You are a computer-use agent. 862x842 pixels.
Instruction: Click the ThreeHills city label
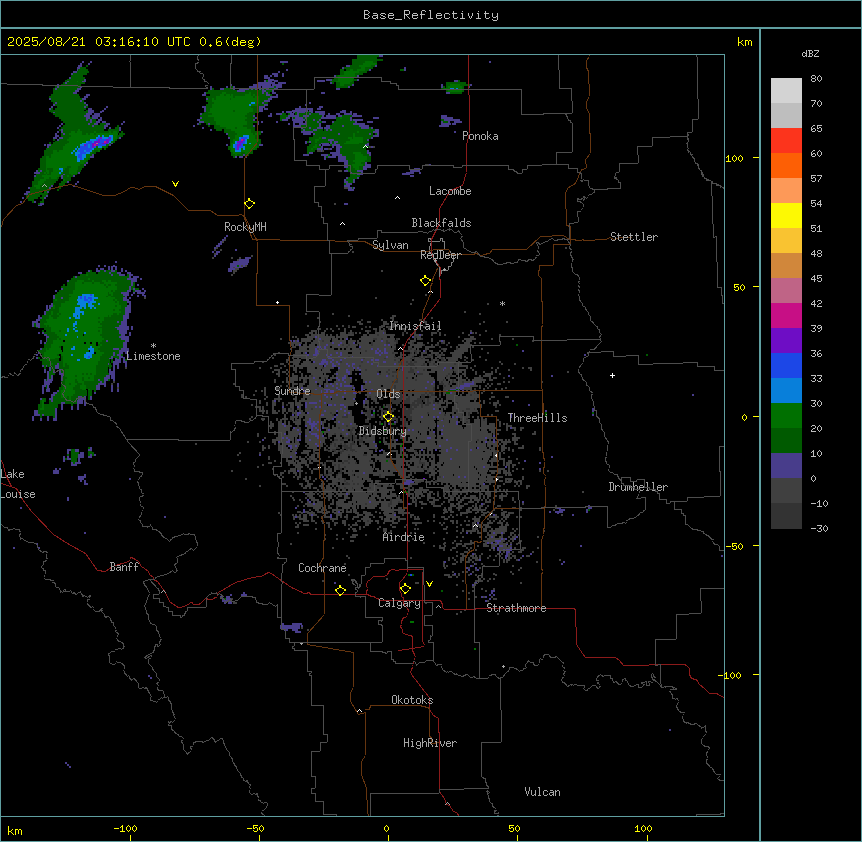[x=537, y=418]
